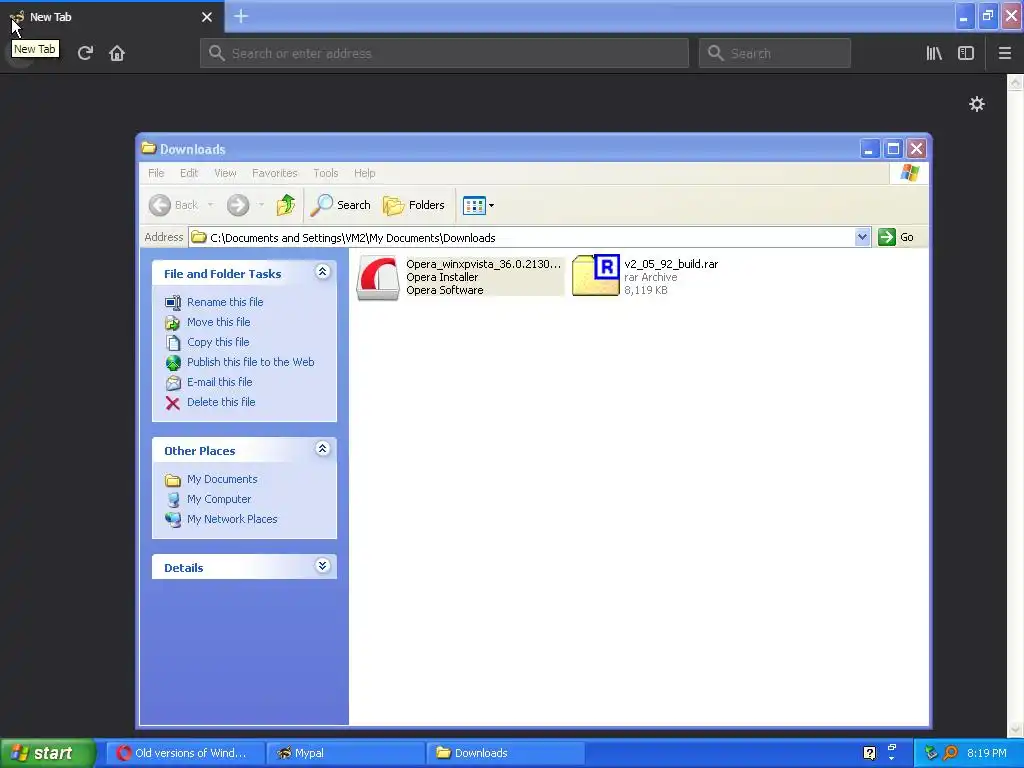Open a new browser tab with plus
The image size is (1024, 768).
(241, 16)
